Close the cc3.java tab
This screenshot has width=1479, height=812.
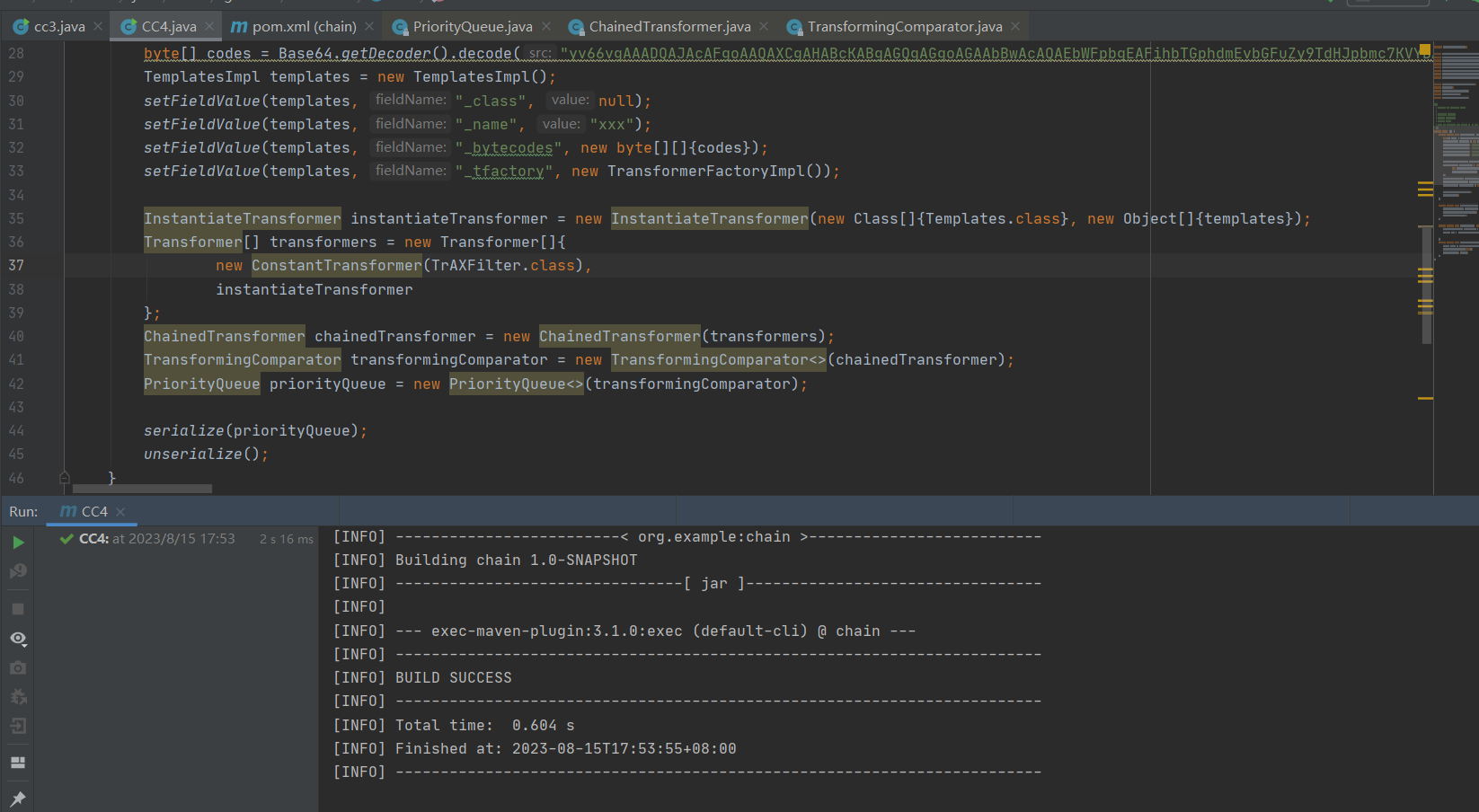(98, 27)
